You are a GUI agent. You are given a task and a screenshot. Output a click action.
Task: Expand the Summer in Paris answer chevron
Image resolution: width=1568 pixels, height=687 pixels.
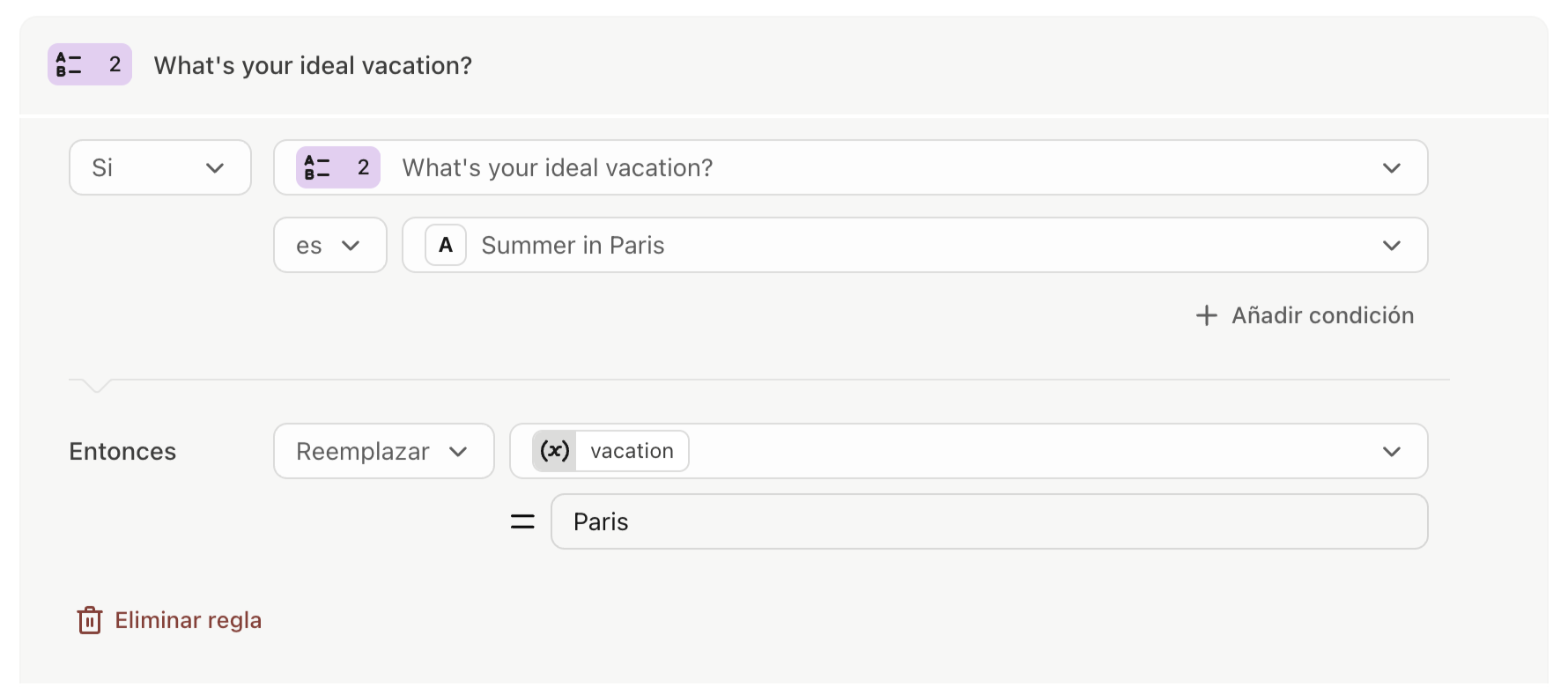(1391, 245)
